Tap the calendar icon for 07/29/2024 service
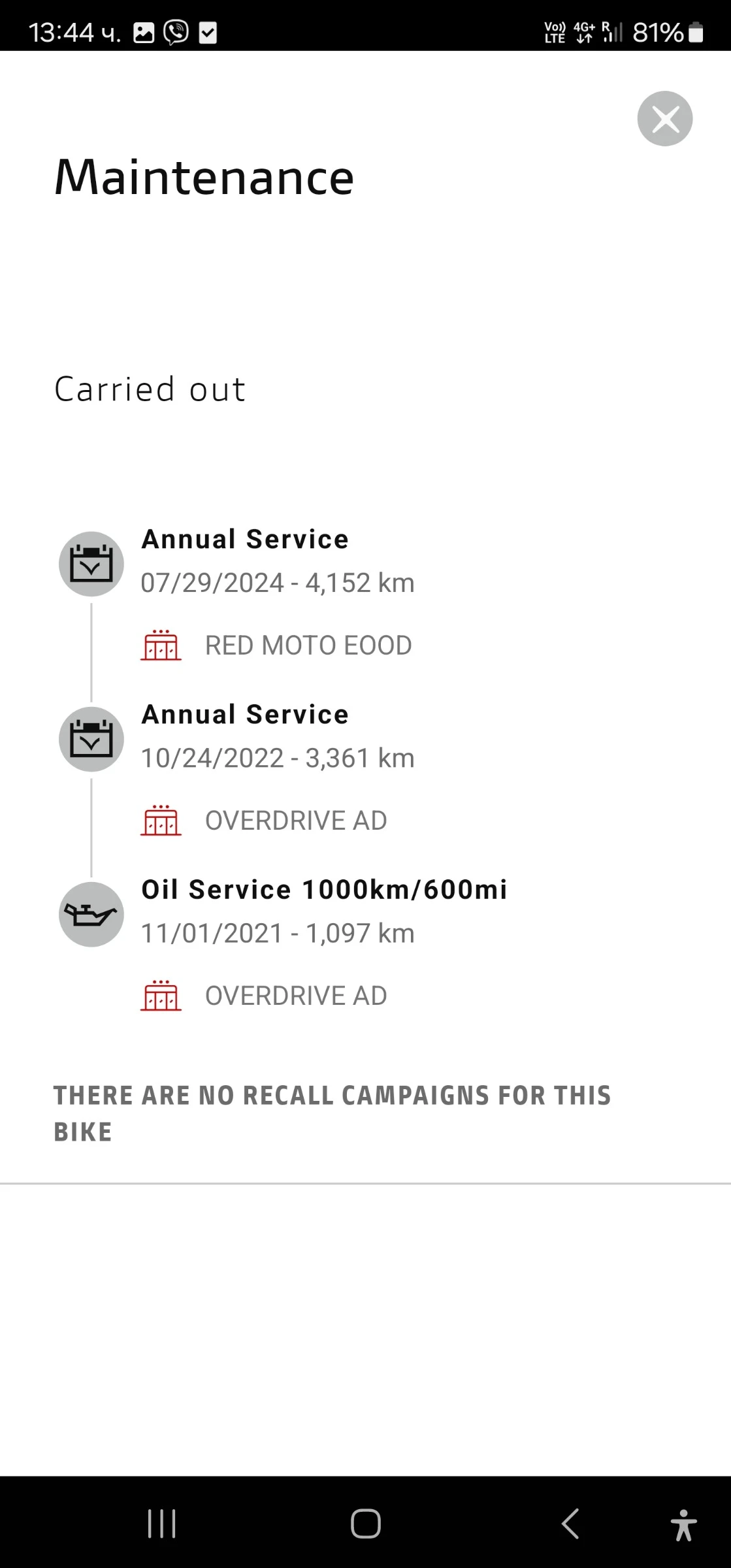This screenshot has width=731, height=1568. tap(91, 564)
